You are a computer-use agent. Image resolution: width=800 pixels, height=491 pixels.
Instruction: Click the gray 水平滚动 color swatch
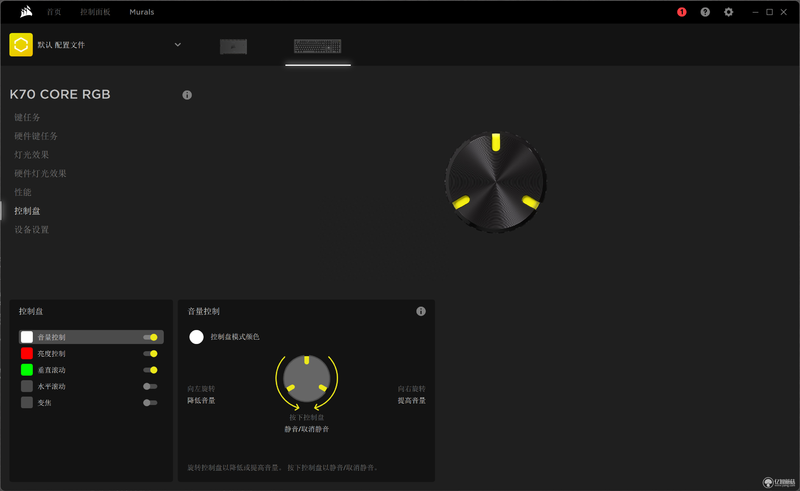pos(27,386)
